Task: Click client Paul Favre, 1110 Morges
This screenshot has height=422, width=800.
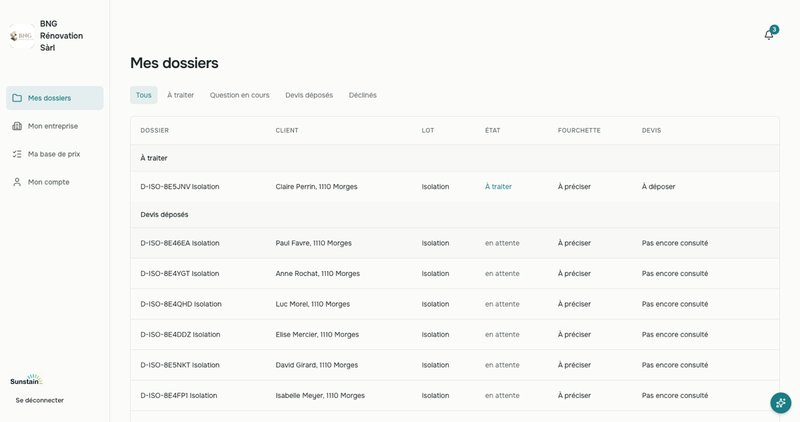Action: (x=313, y=243)
